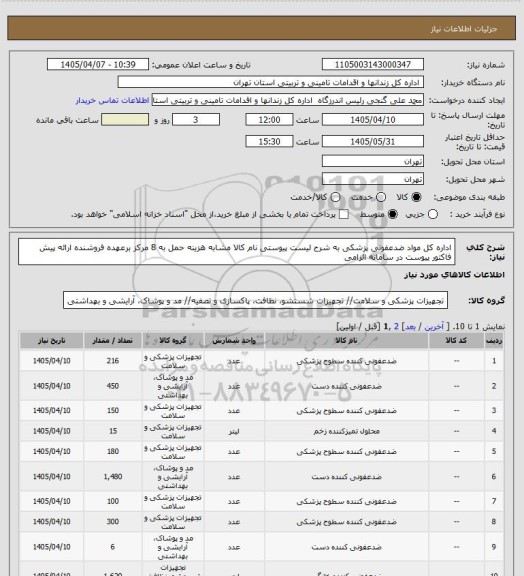Click quantity 1,480 in row 6
The height and width of the screenshot is (576, 524).
[x=113, y=476]
